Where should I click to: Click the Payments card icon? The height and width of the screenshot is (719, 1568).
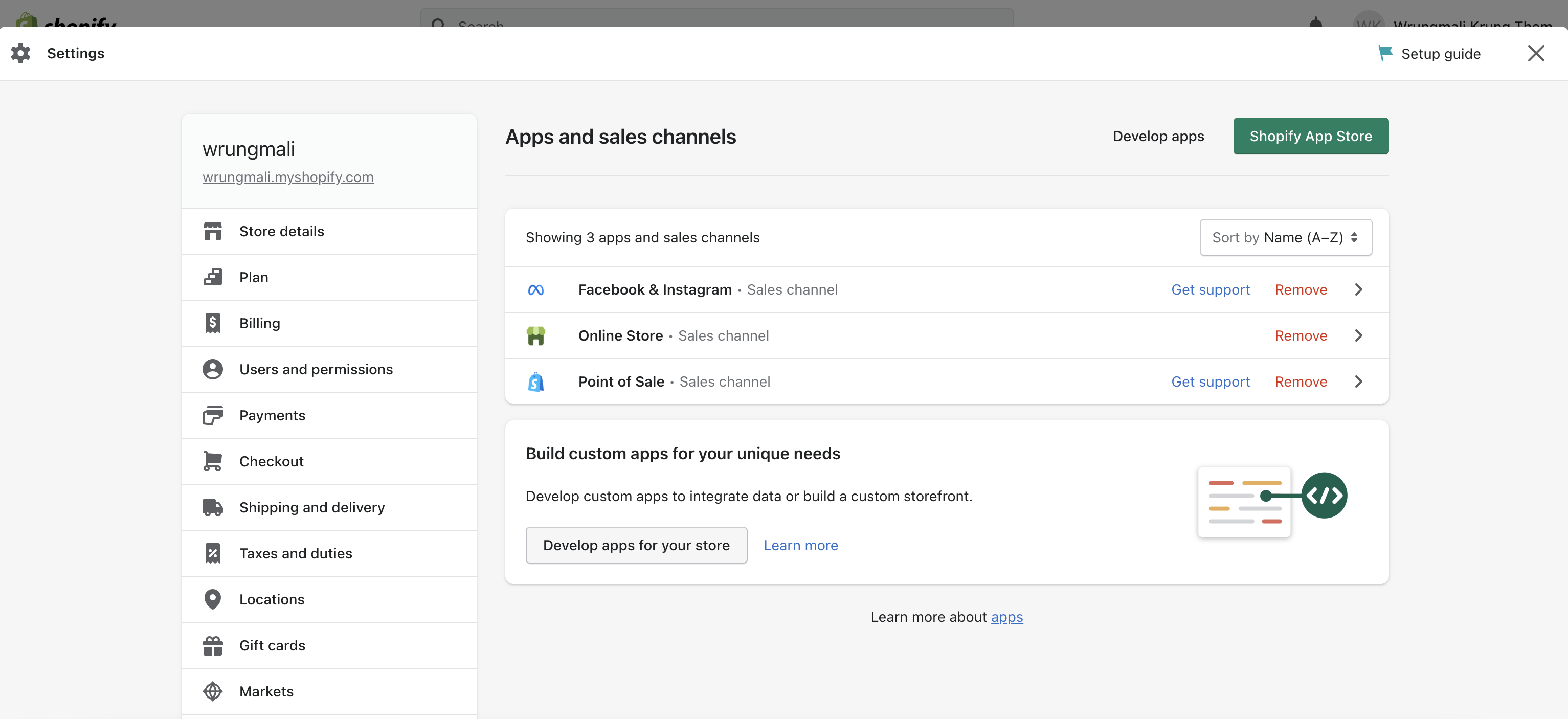point(212,415)
